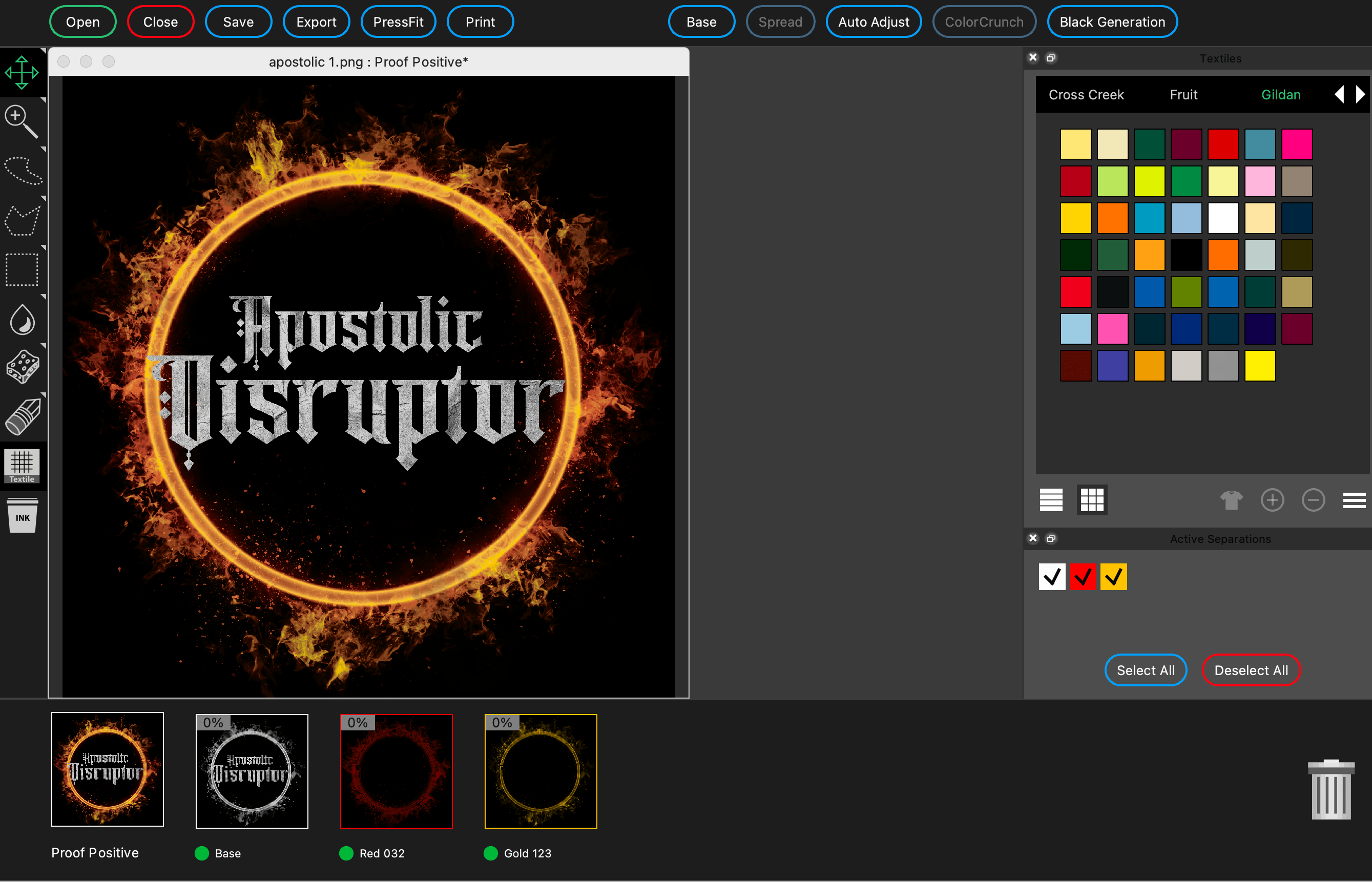Switch to the Cross Creek textile tab
Image resolution: width=1372 pixels, height=882 pixels.
1086,94
